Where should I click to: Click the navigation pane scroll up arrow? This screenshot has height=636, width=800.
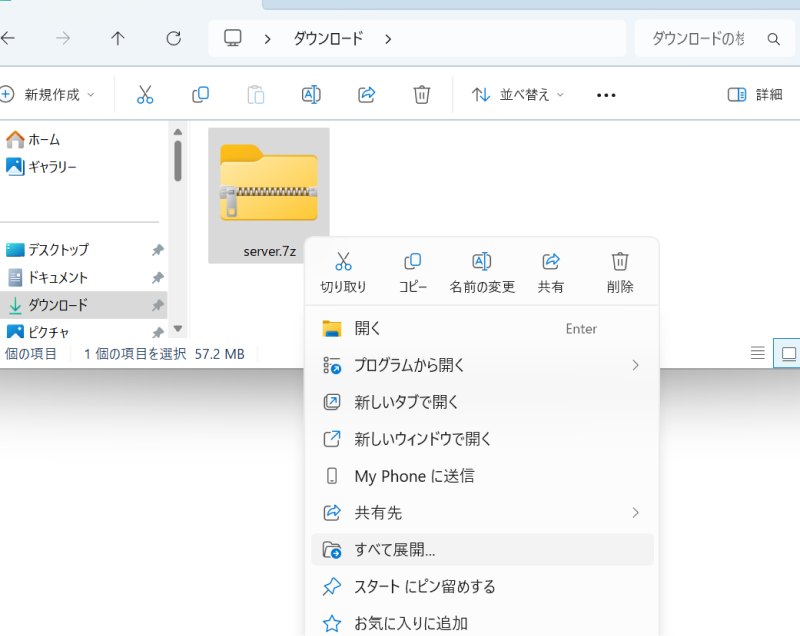click(178, 132)
